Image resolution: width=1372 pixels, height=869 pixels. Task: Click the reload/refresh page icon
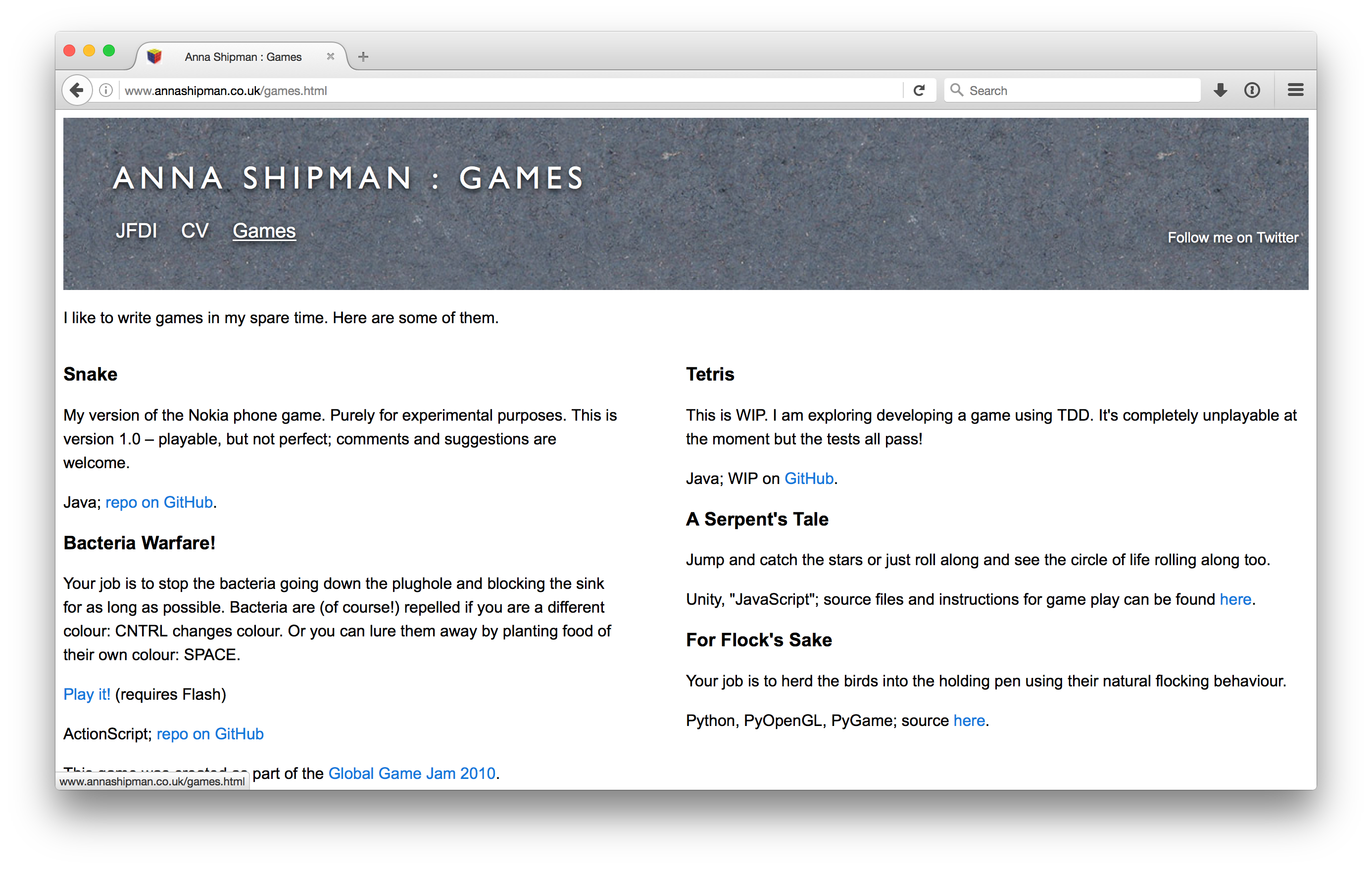[x=919, y=90]
